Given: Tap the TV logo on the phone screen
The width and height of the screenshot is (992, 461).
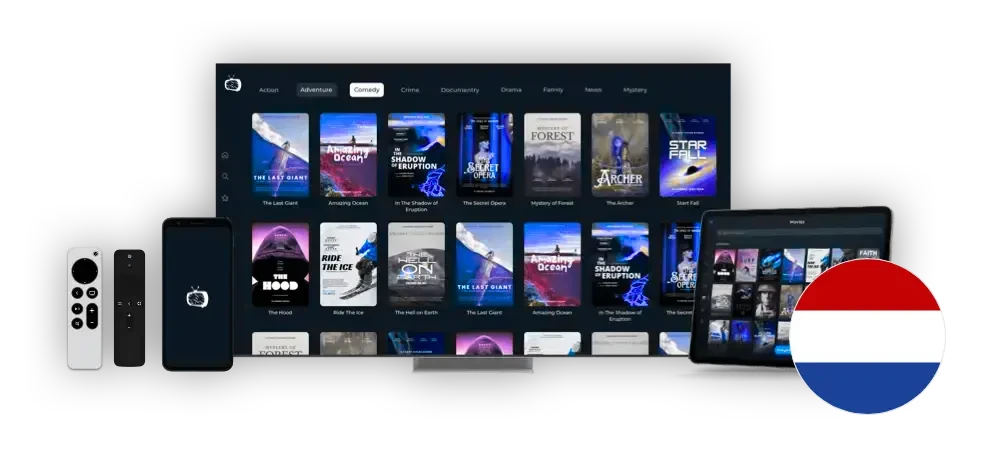Looking at the screenshot, I should tap(197, 297).
